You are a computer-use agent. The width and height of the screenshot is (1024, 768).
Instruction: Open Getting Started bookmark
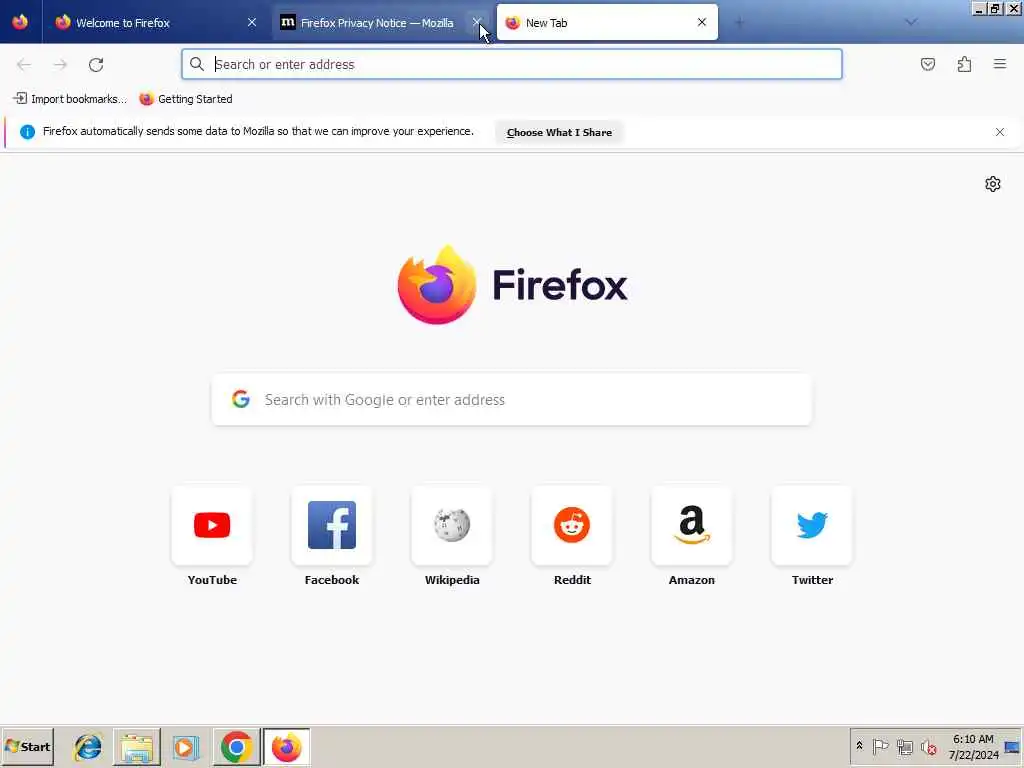click(186, 99)
